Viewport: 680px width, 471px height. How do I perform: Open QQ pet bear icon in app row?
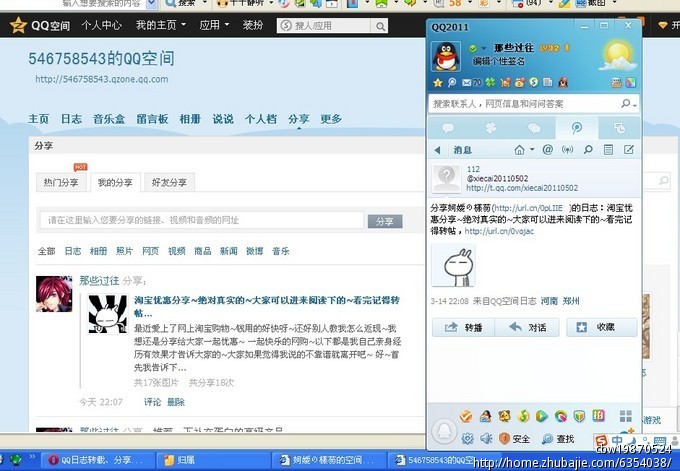pos(504,416)
